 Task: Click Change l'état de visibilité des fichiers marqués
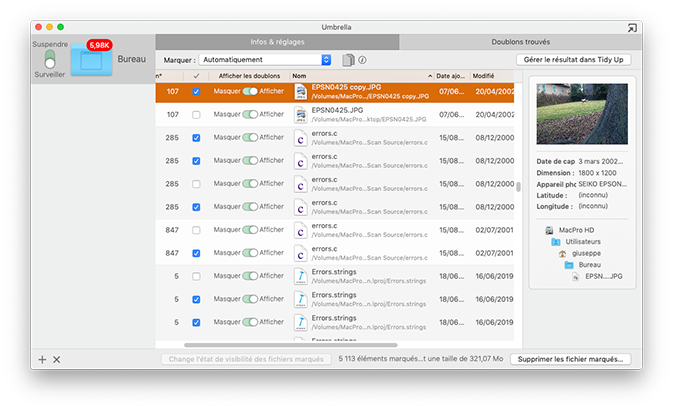pos(246,359)
